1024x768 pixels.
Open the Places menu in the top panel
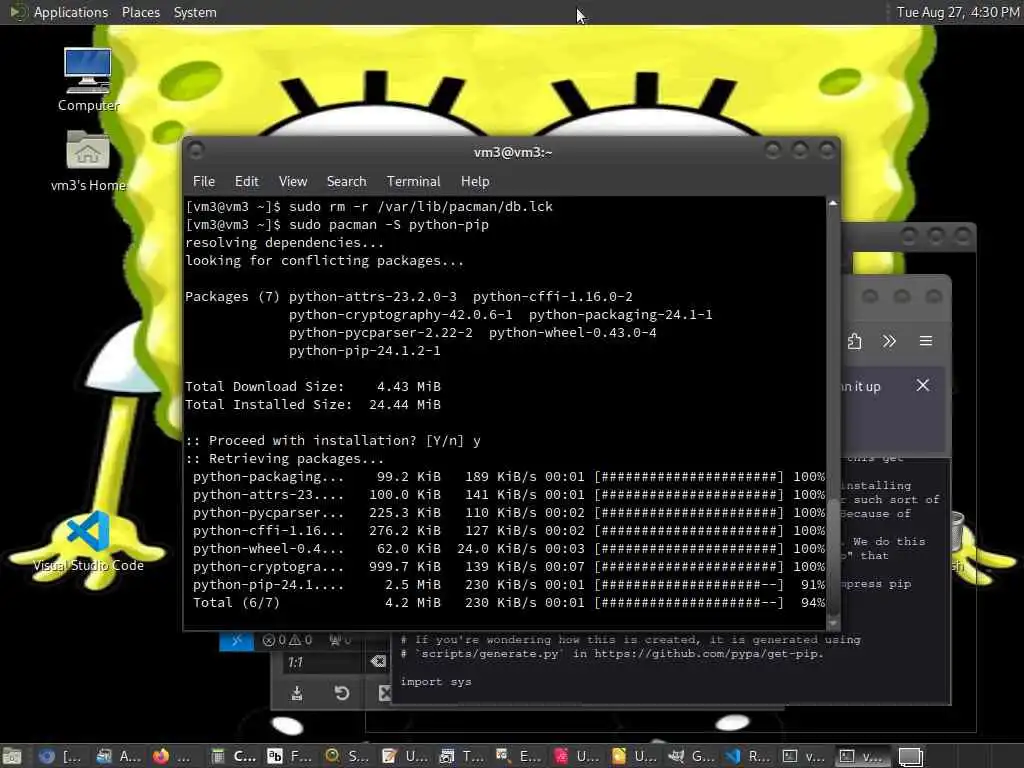pos(140,12)
